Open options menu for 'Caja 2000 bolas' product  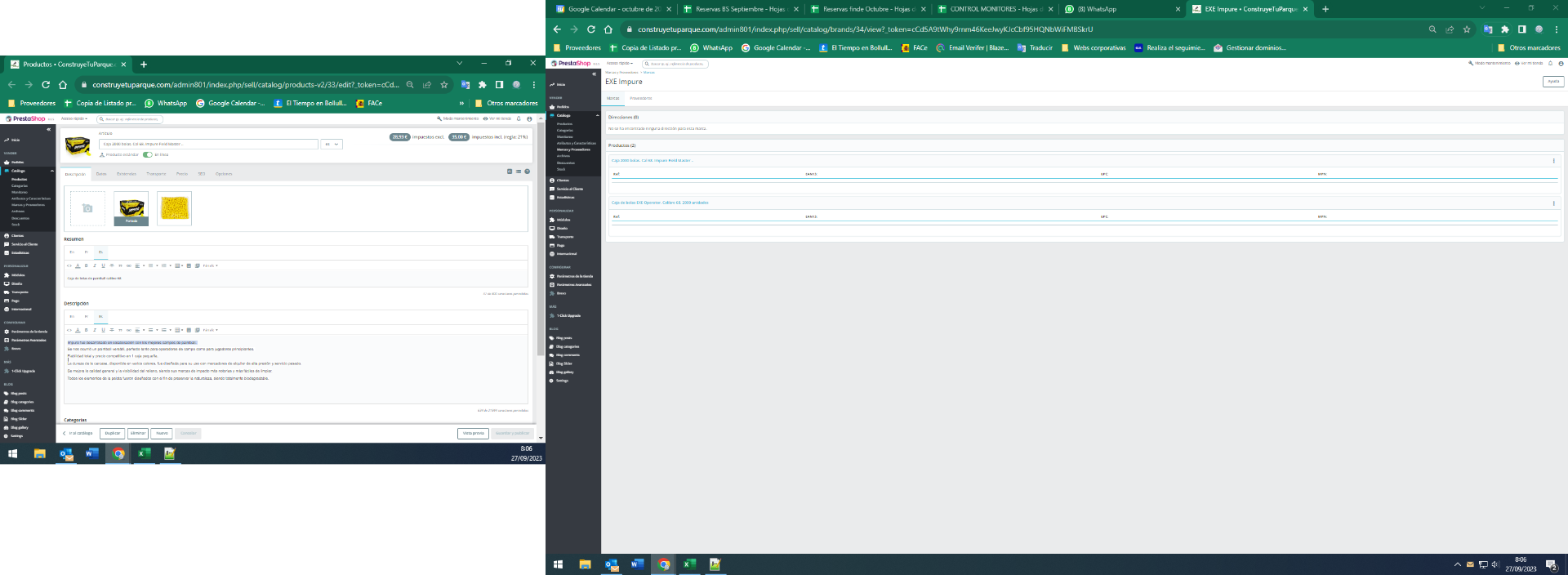(1553, 161)
